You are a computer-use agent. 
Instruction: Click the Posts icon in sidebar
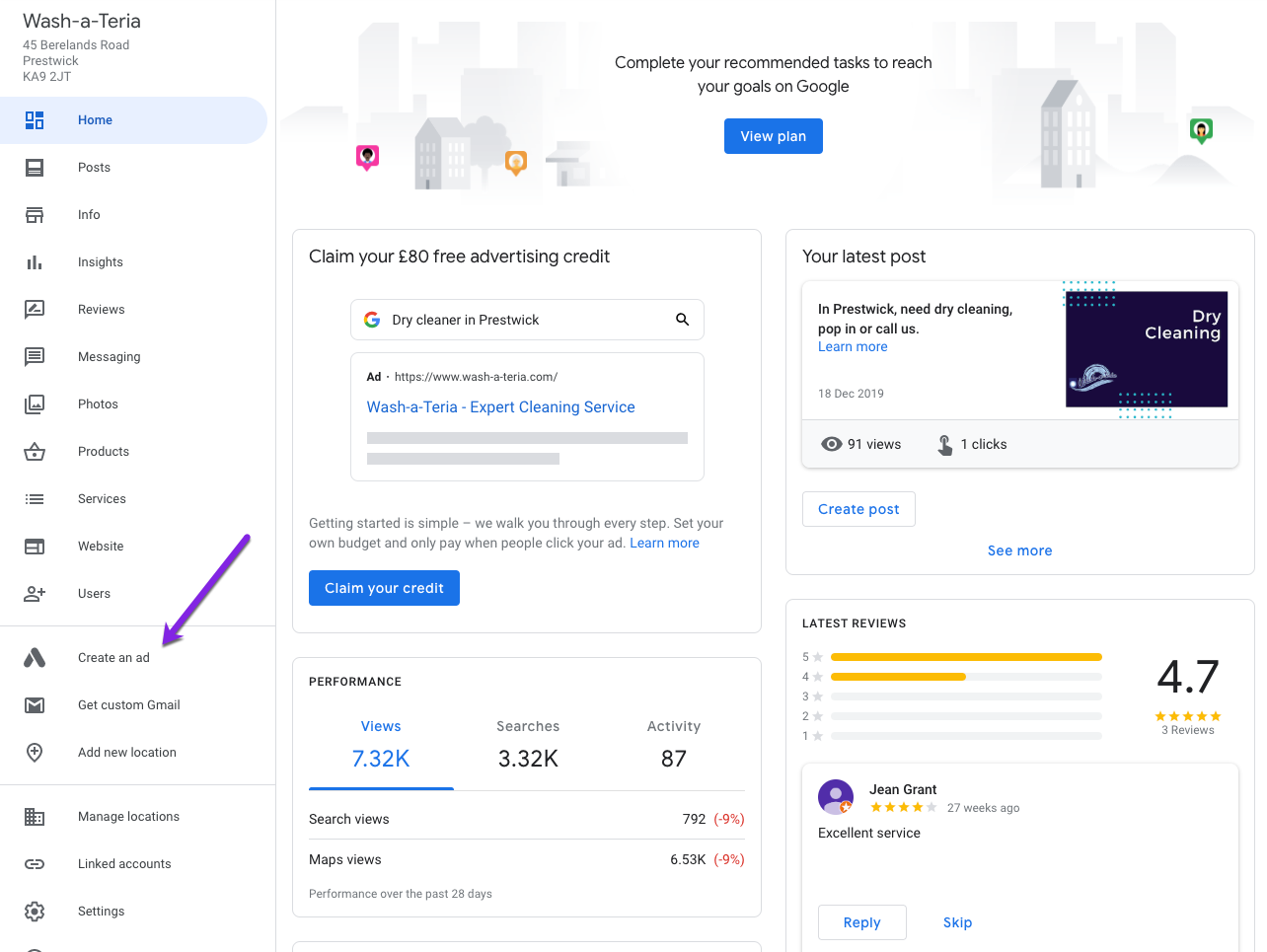[x=35, y=168]
